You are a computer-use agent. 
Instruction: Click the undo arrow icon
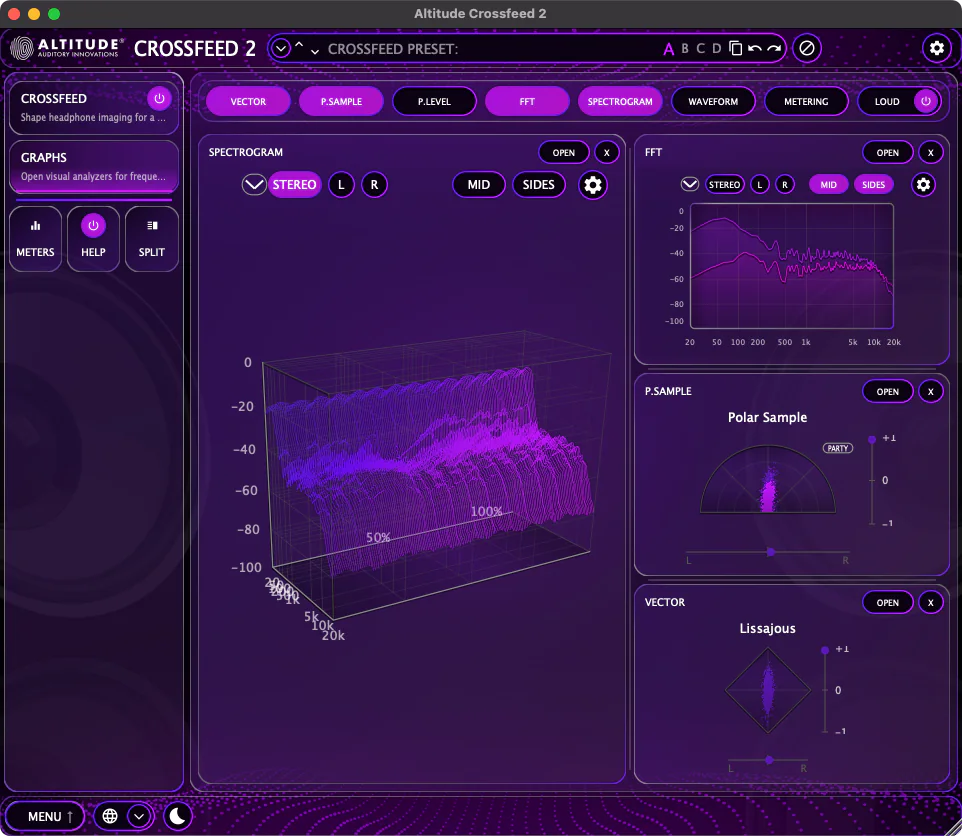click(755, 48)
